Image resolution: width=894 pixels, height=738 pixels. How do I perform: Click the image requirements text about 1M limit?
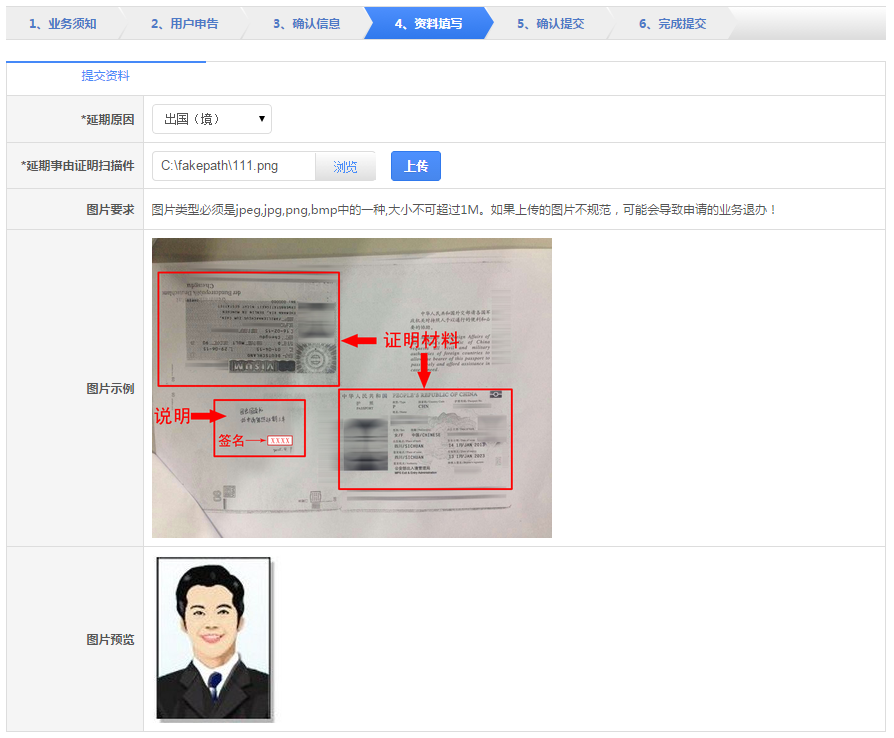click(464, 209)
